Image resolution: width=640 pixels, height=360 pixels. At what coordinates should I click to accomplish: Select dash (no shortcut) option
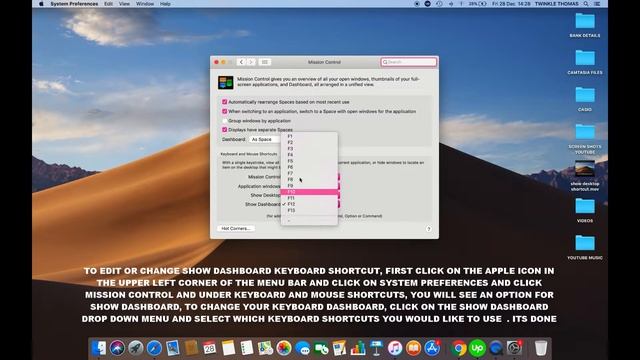(309, 220)
